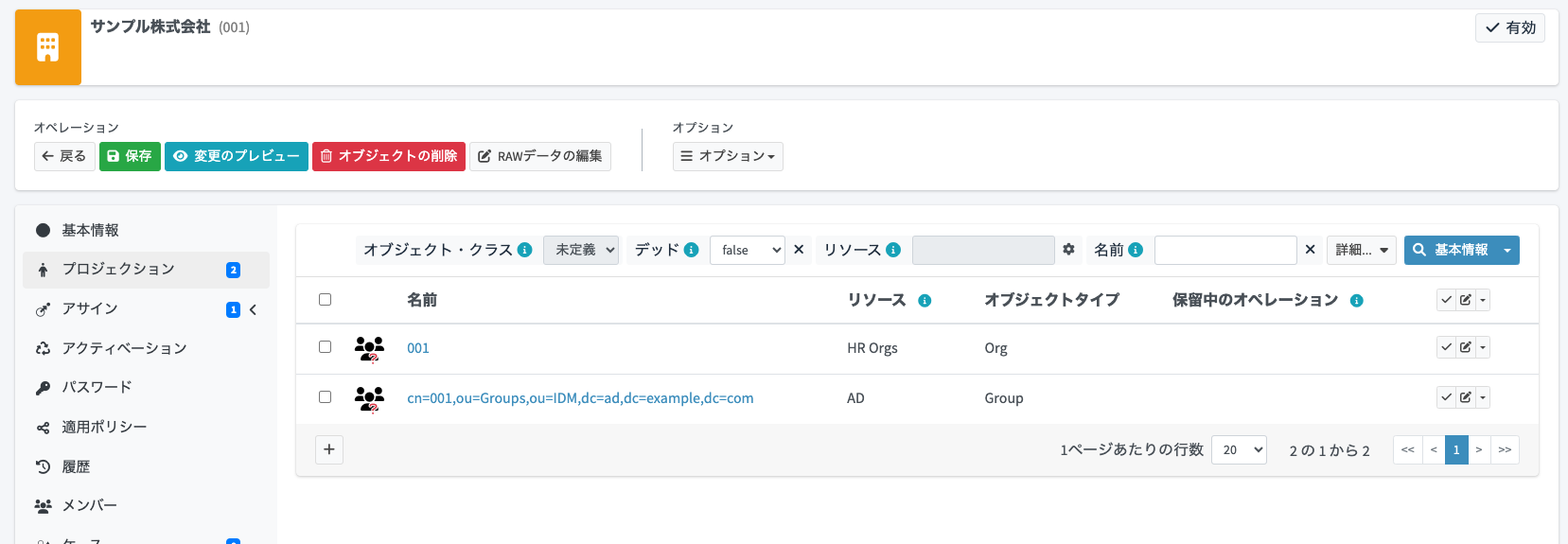Open header row actions dropdown caret
This screenshot has height=544, width=1568.
coord(1483,300)
